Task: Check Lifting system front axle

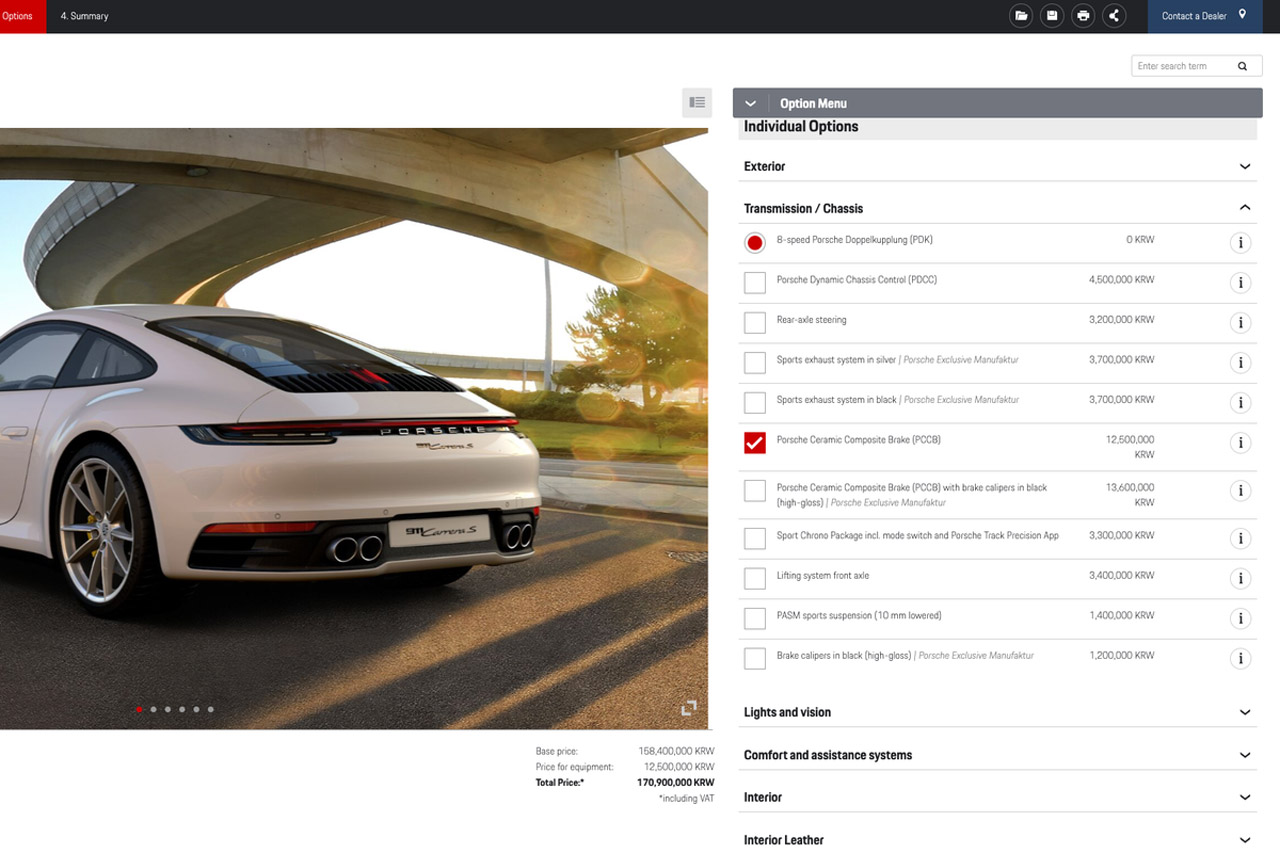Action: pyautogui.click(x=755, y=579)
